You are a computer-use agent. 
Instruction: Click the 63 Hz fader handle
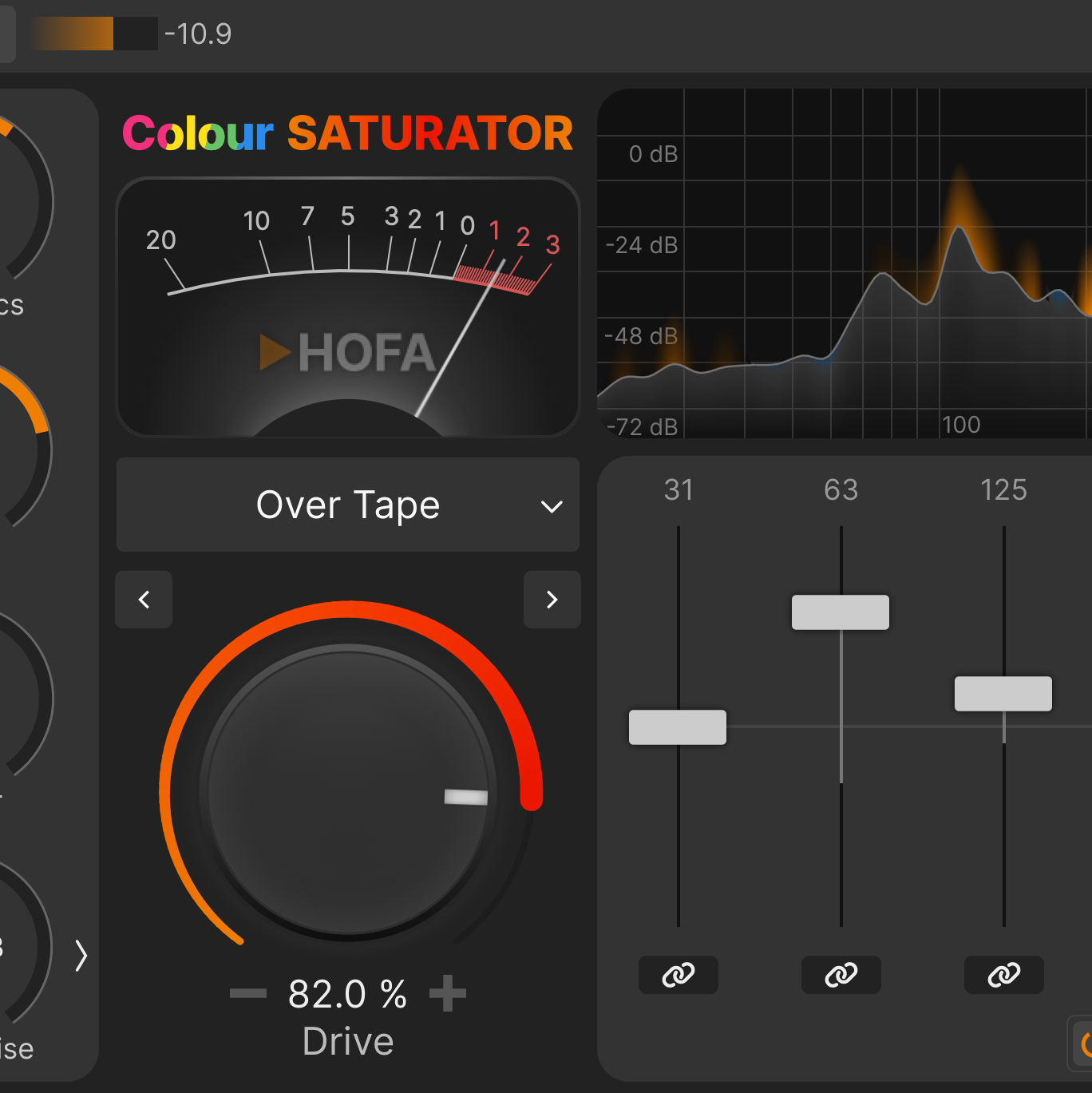pos(841,612)
